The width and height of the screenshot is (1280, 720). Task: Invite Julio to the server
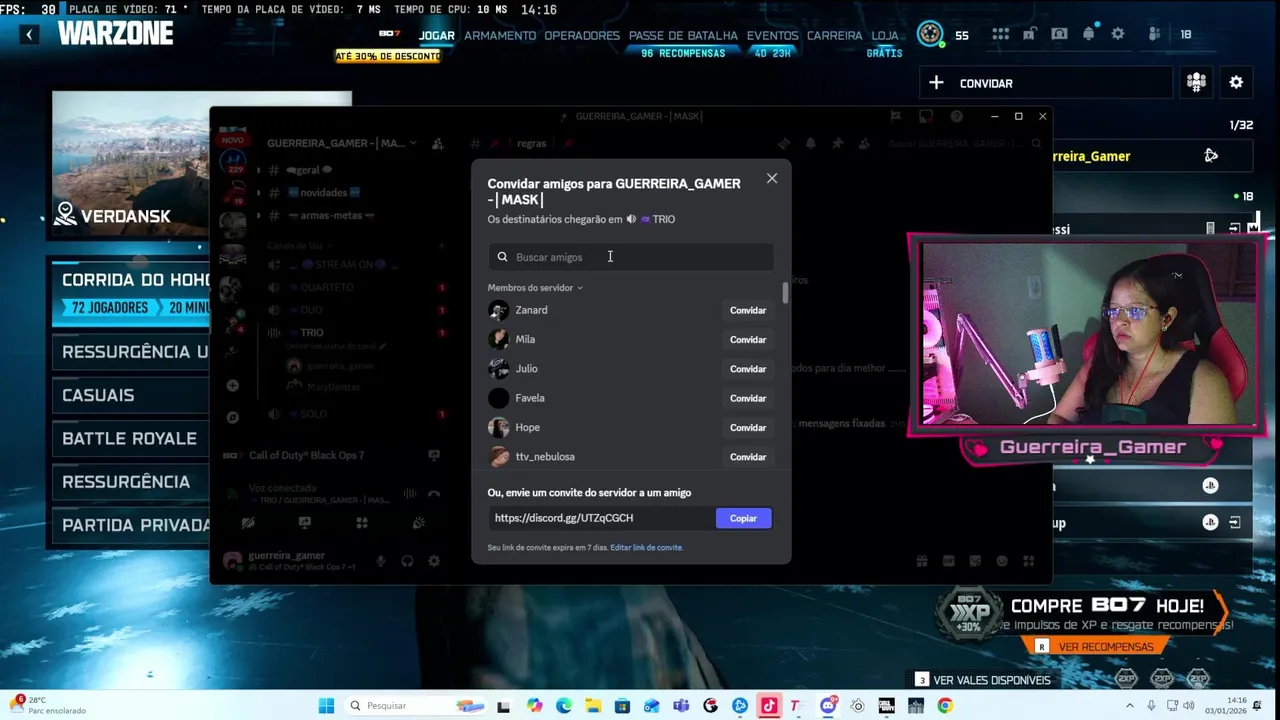[747, 369]
